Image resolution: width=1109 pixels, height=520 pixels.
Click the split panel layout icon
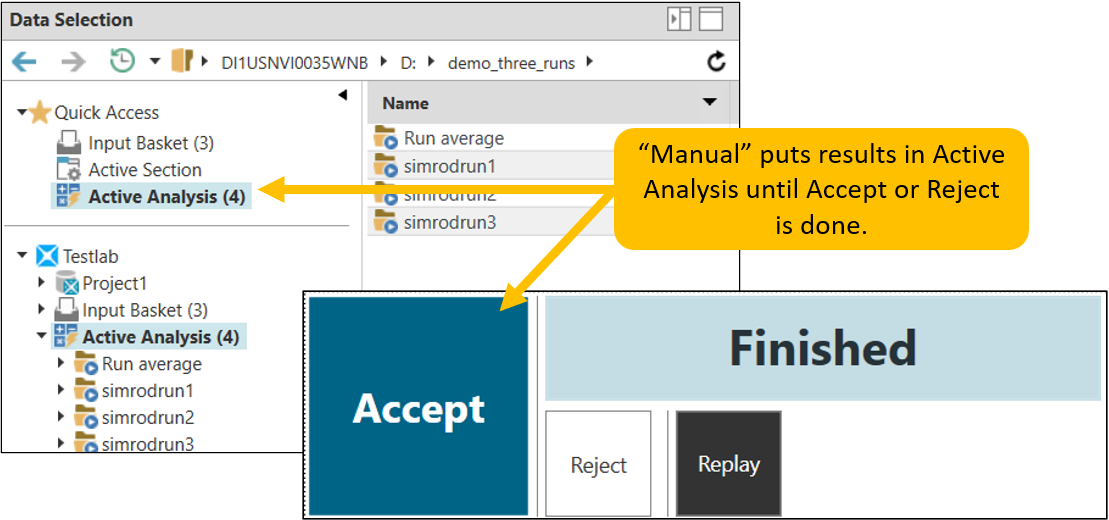tap(679, 20)
